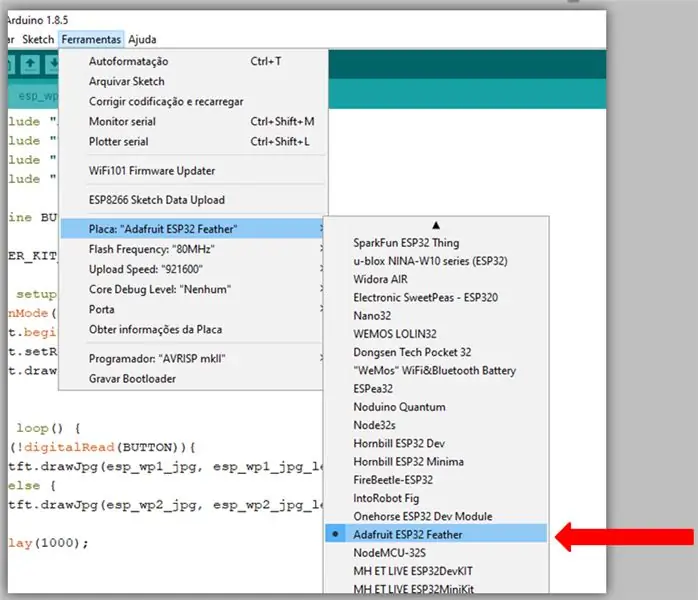Select Hornbill ESP32 Minima board
This screenshot has height=600, width=698.
[x=436, y=462]
